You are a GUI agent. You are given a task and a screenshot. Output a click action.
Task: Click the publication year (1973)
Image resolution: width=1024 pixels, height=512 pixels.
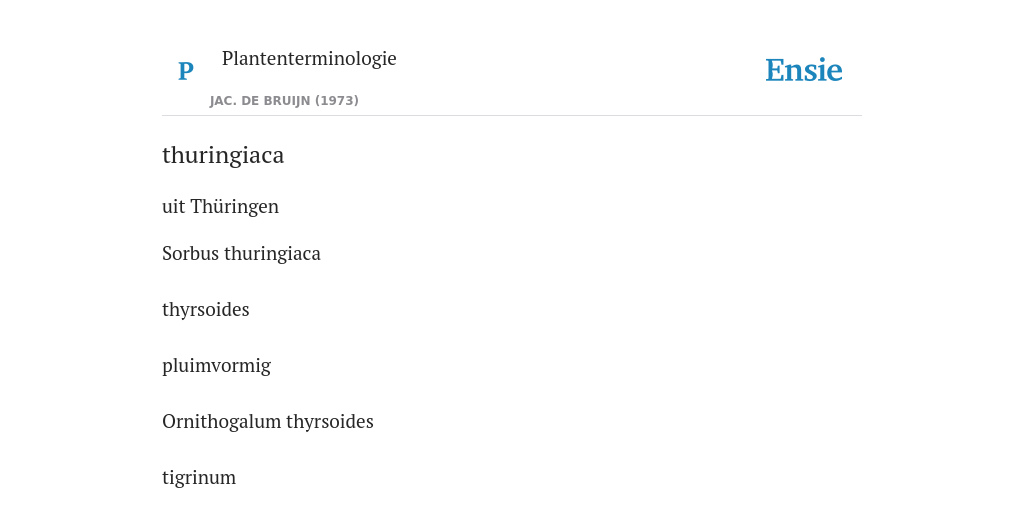point(337,101)
